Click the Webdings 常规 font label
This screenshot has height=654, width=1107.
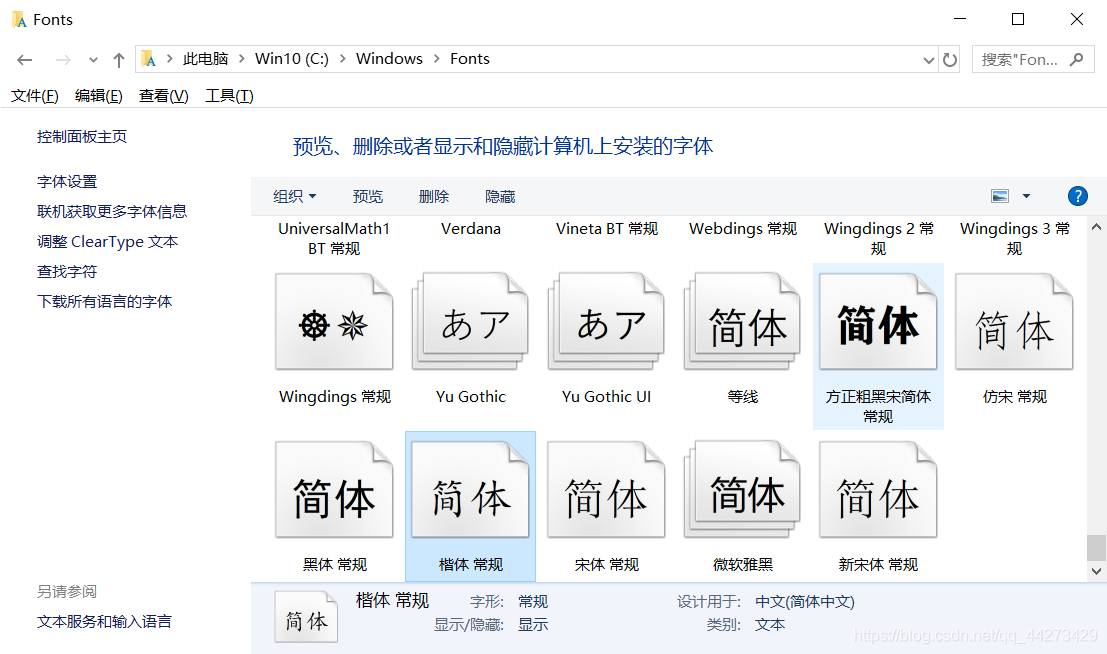[x=743, y=229]
